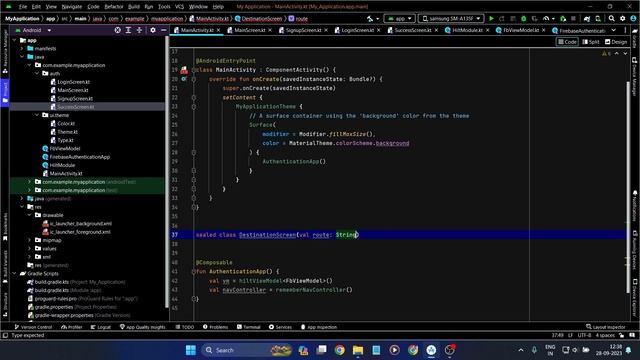This screenshot has width=640, height=360.
Task: Open the app run configuration dropdown
Action: click(x=399, y=19)
